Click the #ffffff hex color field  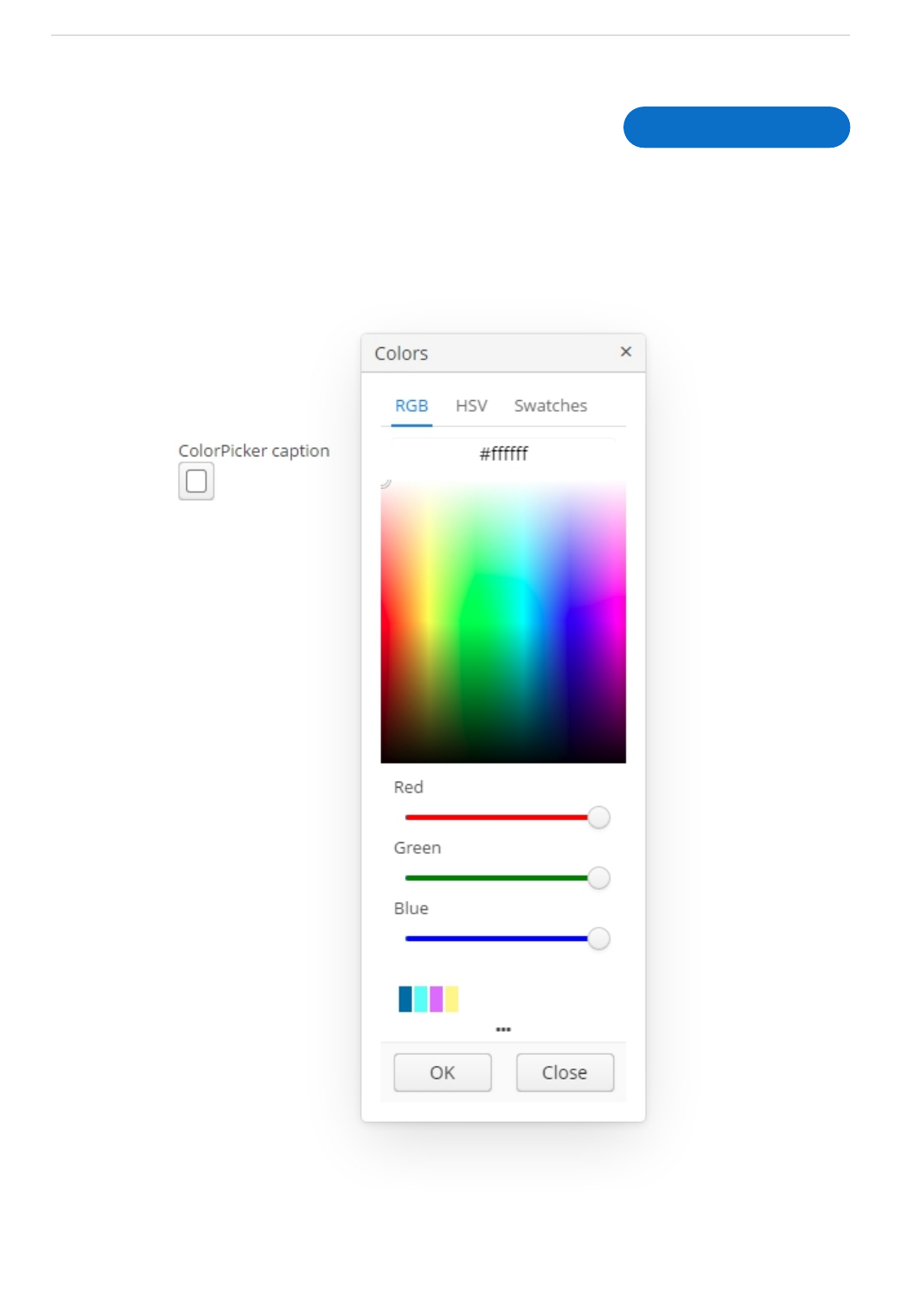503,454
